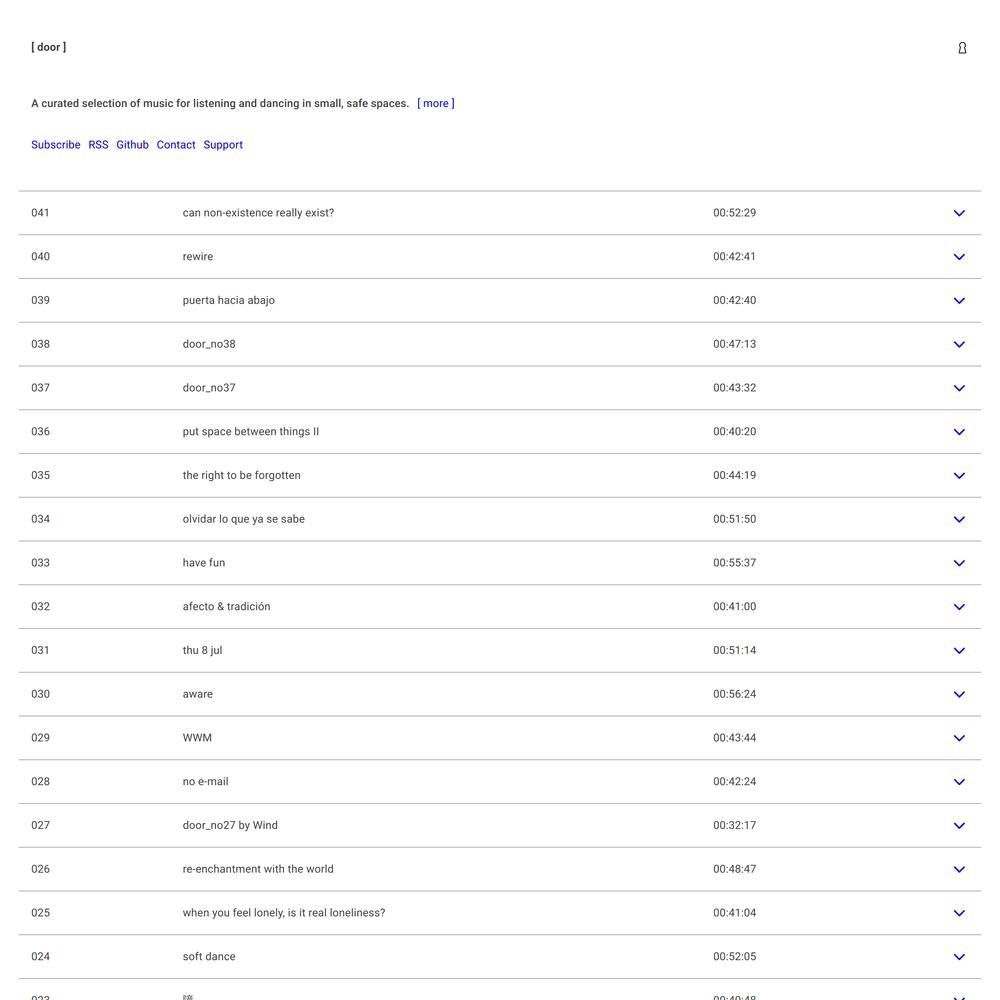Expand episode 025 chevron

pos(959,913)
